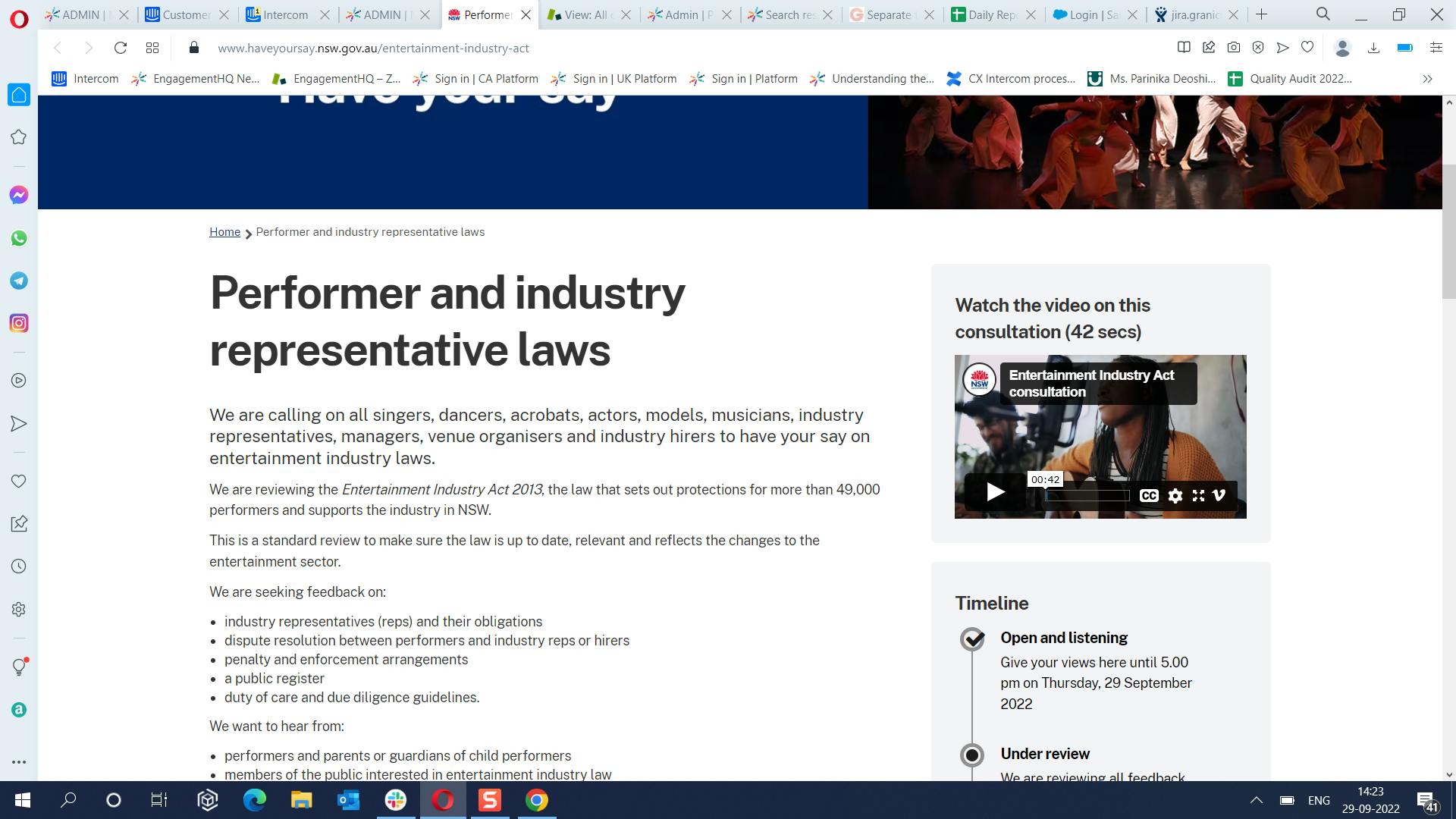Screen dimensions: 1456x819
Task: Open Opera's battery saver icon
Action: click(1404, 47)
